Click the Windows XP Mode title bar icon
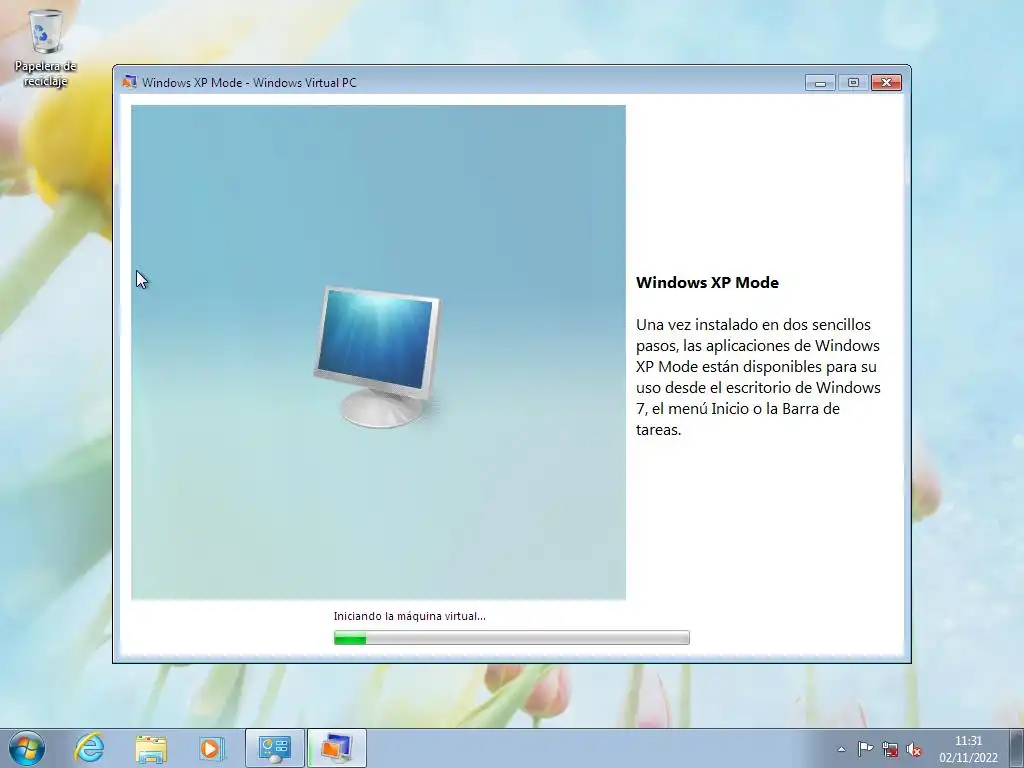This screenshot has height=768, width=1024. (129, 82)
